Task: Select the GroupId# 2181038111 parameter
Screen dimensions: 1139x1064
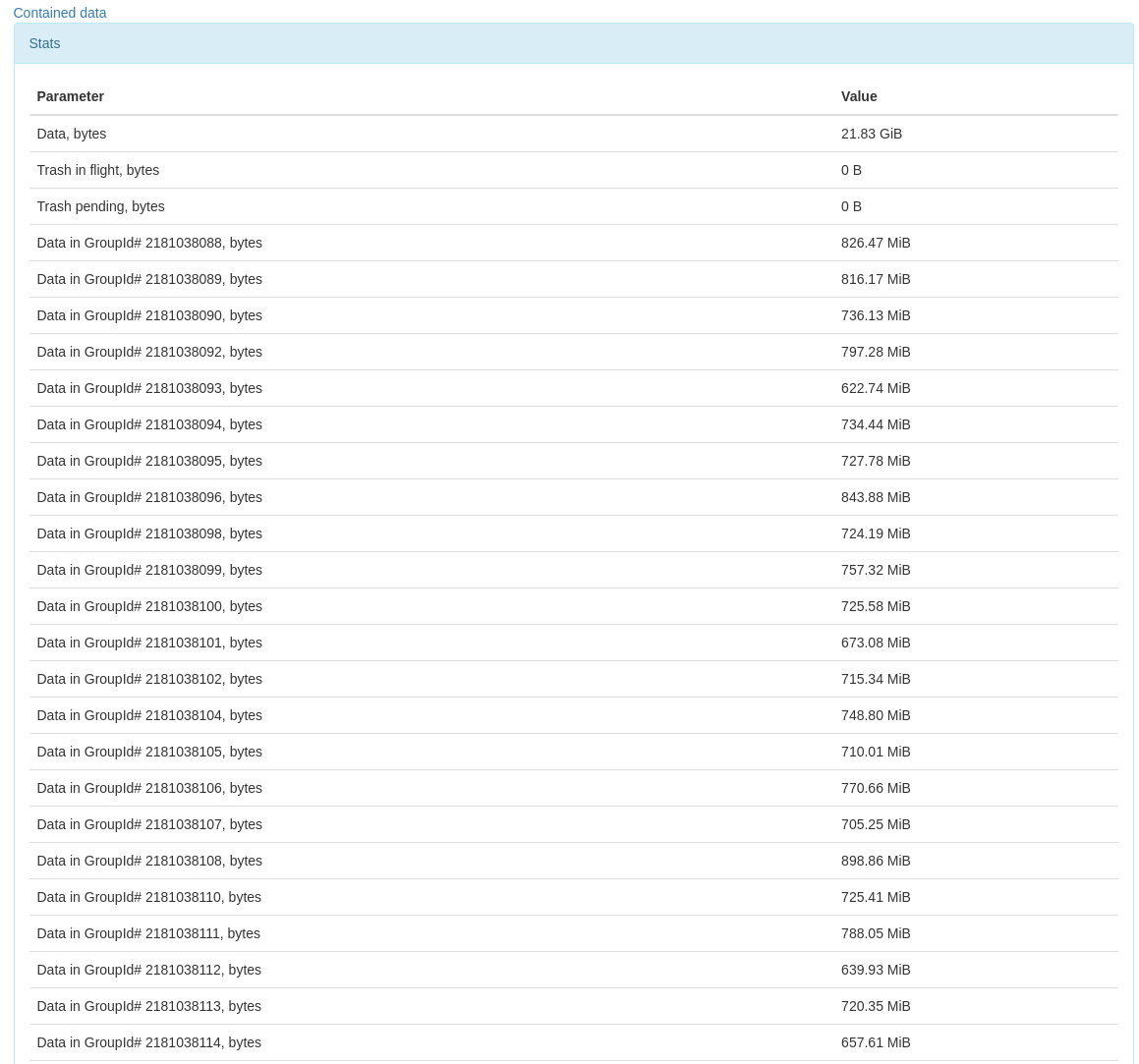Action: point(148,933)
